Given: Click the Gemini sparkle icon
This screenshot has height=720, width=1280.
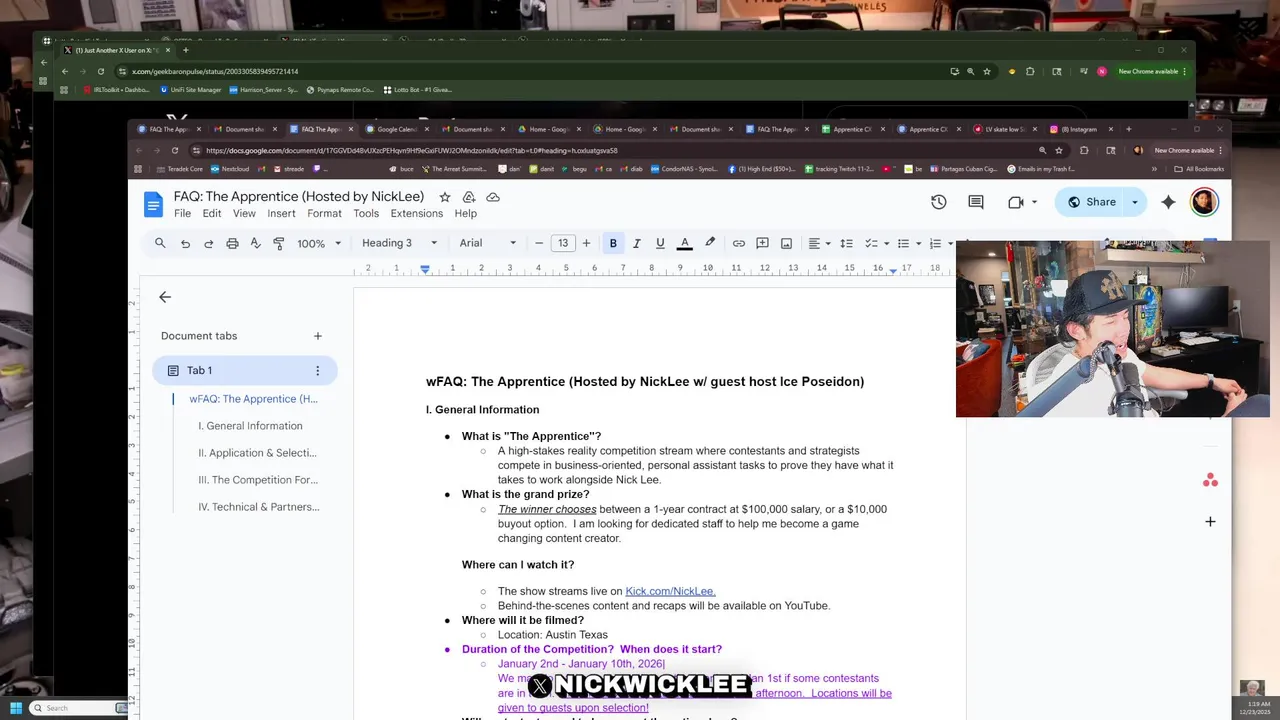Looking at the screenshot, I should [1168, 202].
